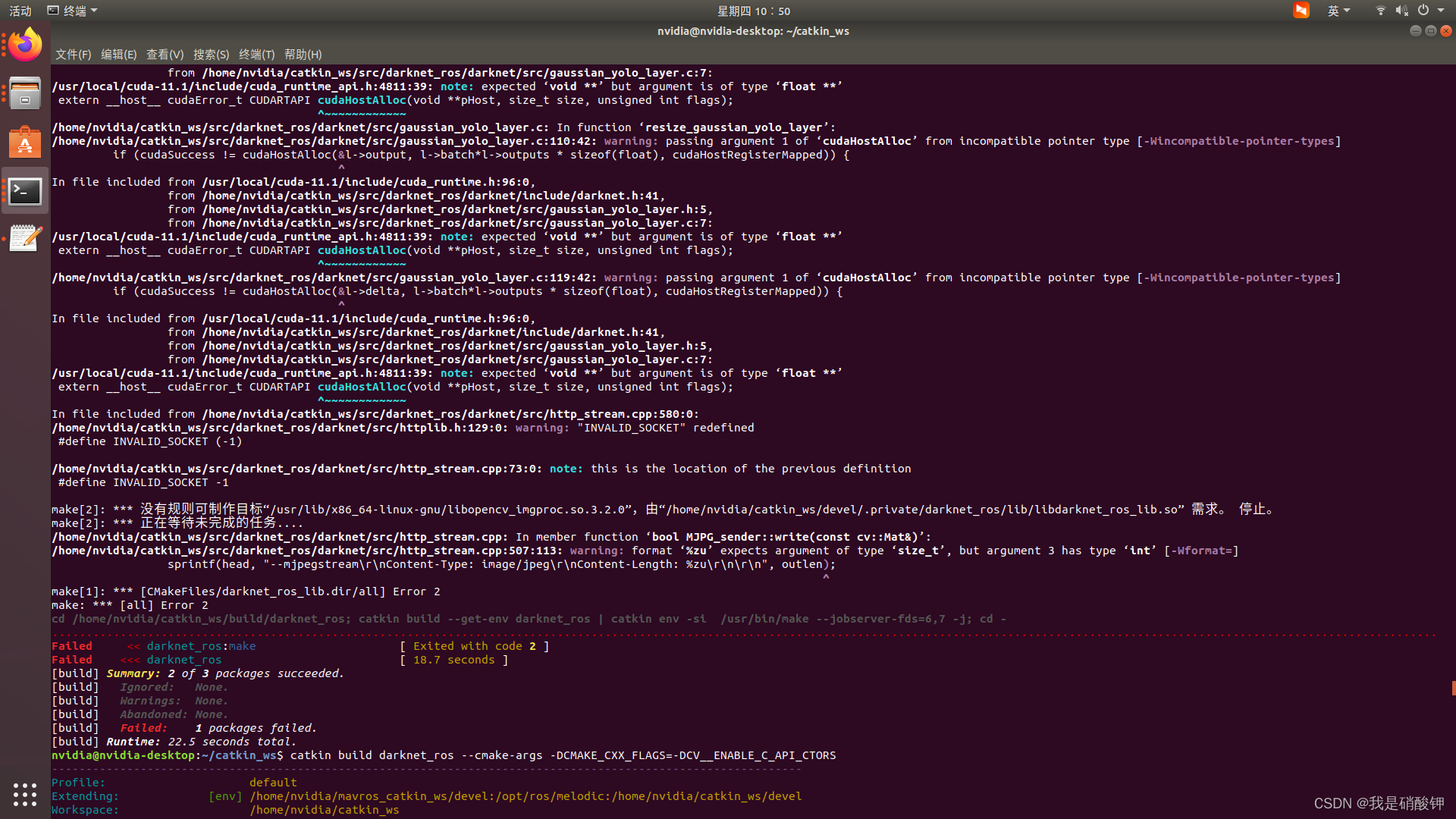1456x819 pixels.
Task: Unmute the system volume icon
Action: click(x=1401, y=10)
